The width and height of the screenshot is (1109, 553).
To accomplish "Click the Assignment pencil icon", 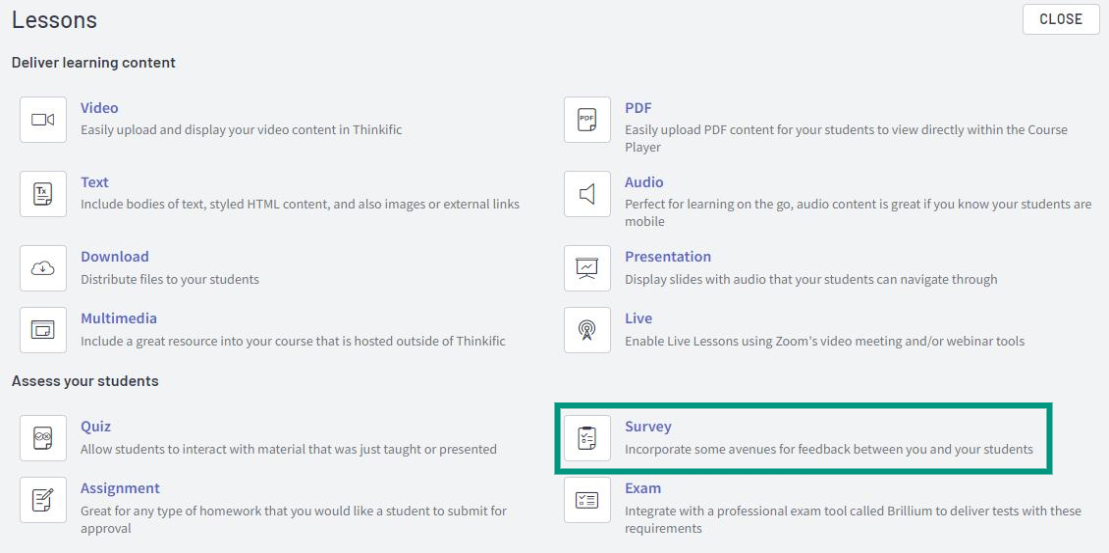I will point(43,499).
